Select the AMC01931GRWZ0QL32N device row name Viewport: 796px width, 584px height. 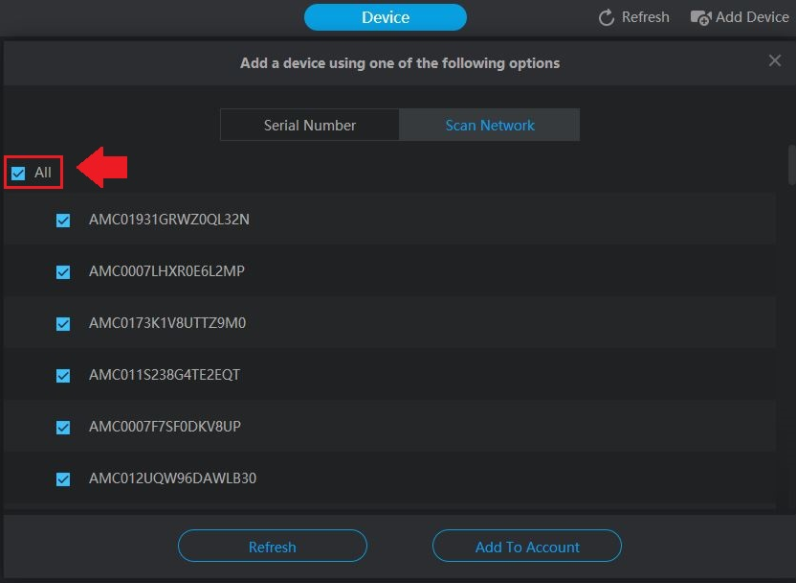coord(169,219)
